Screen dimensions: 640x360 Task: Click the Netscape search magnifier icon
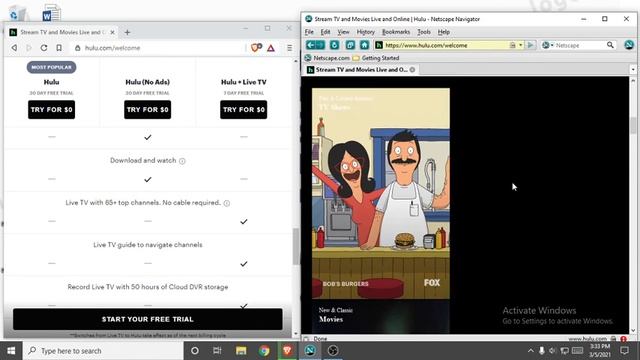click(x=610, y=45)
